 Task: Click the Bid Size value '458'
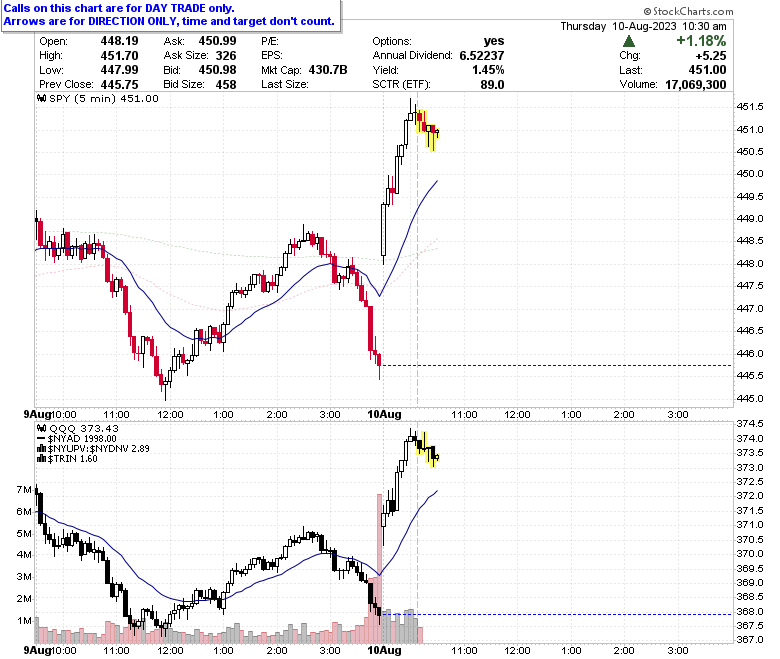[226, 85]
